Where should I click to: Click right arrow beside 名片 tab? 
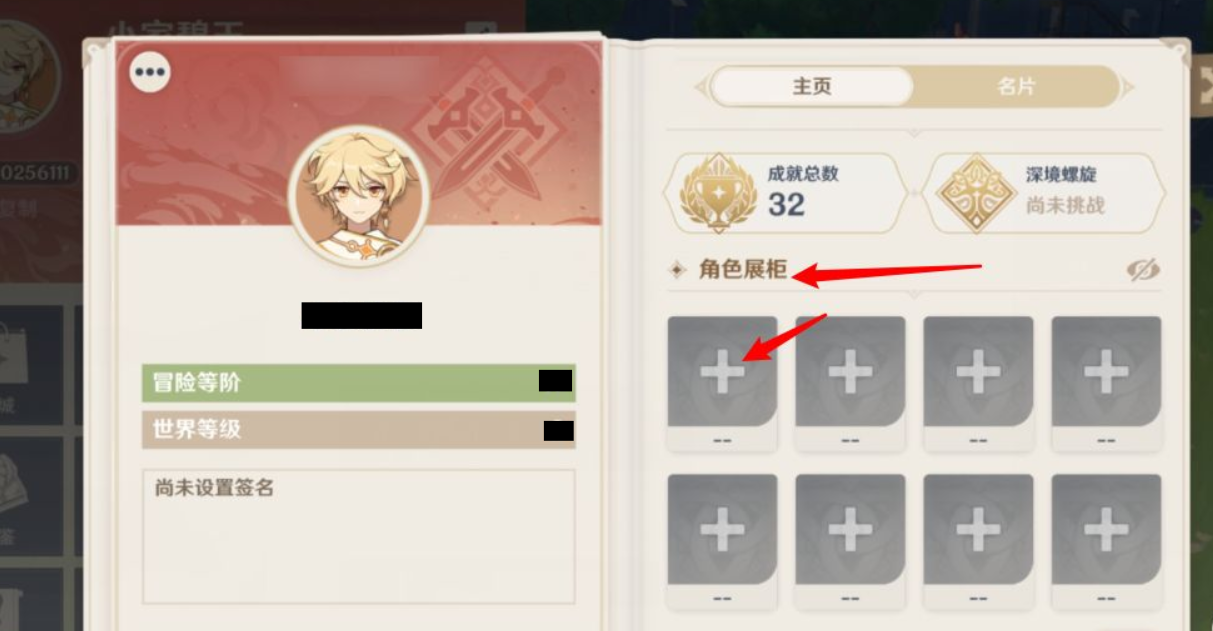(1128, 87)
